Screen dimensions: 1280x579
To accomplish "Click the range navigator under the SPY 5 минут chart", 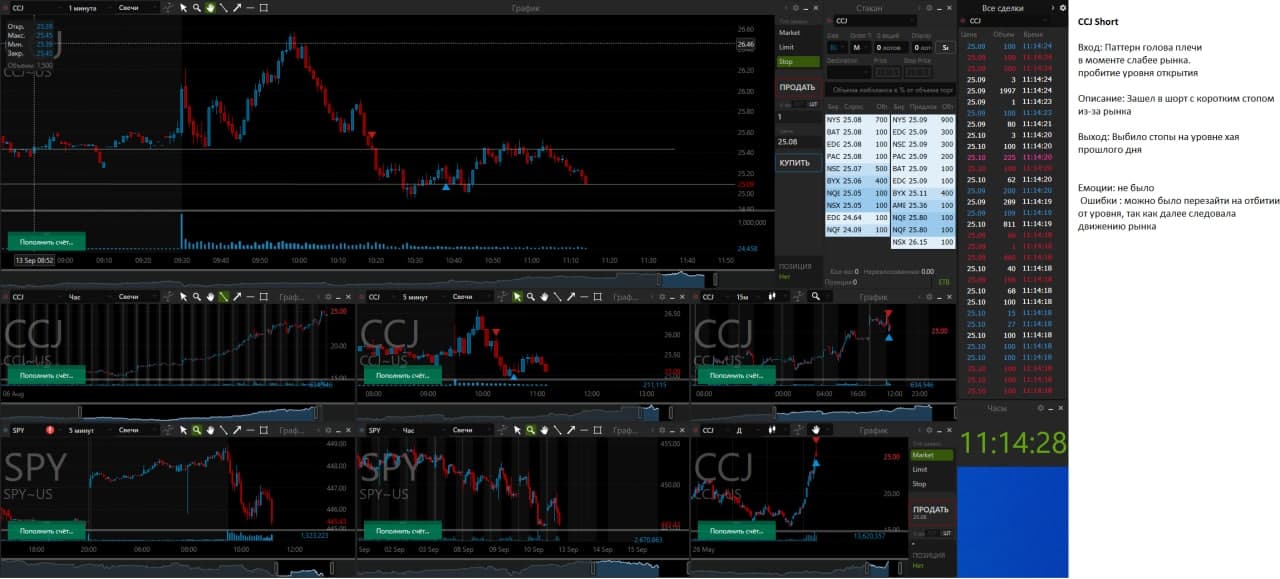I will pyautogui.click(x=178, y=568).
